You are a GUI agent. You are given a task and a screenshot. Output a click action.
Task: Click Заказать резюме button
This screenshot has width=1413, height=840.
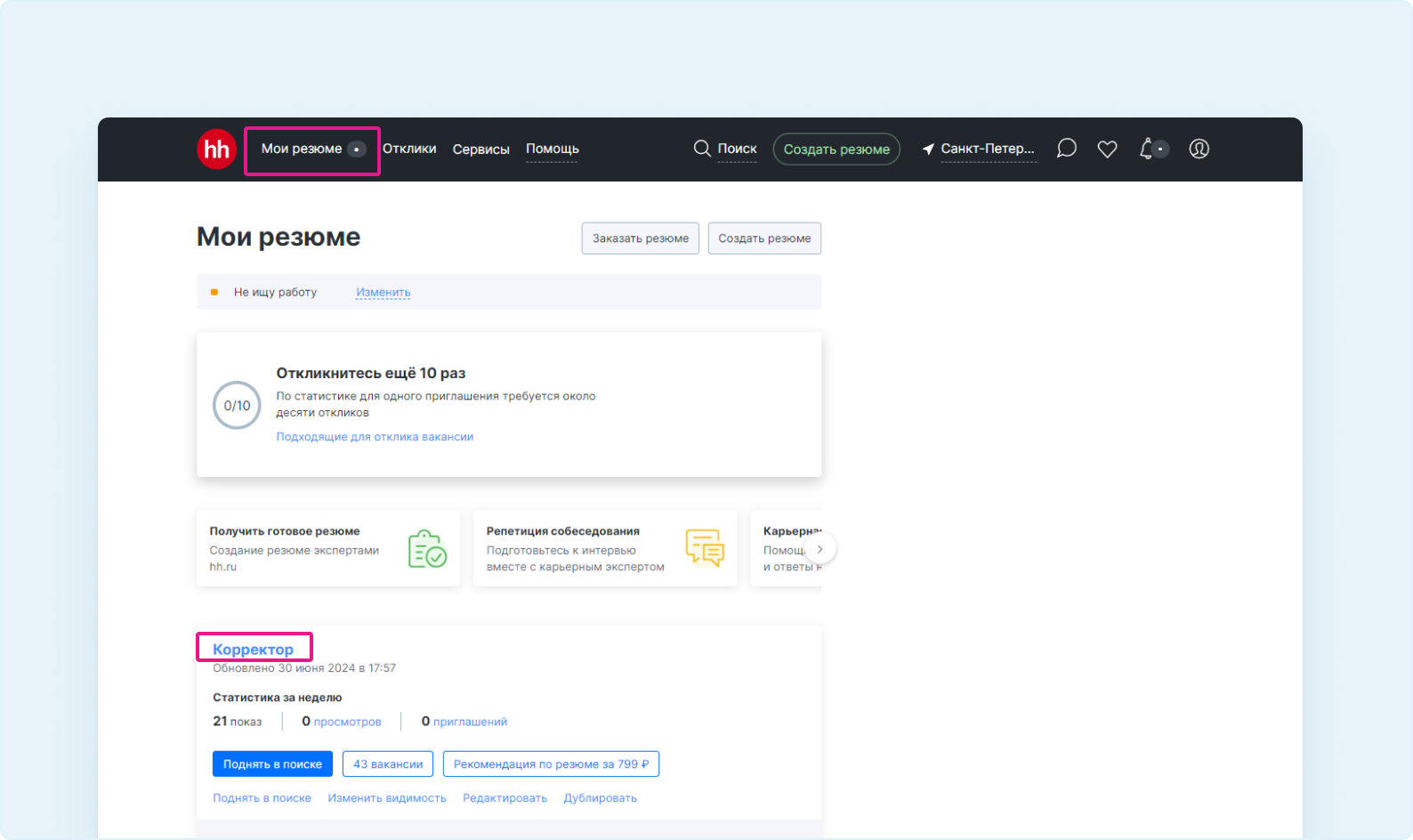(x=641, y=238)
